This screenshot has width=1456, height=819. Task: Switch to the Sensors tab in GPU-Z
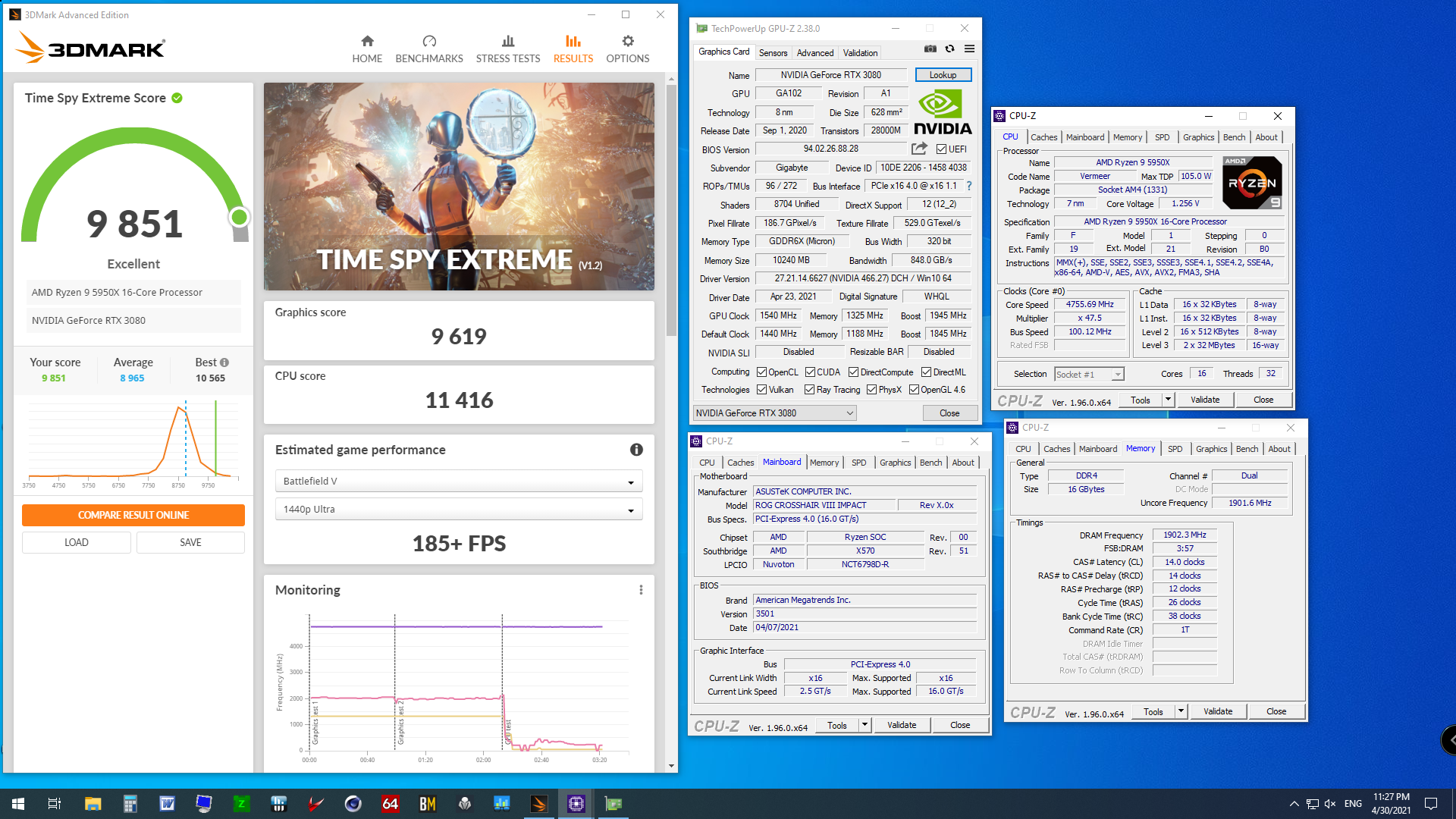773,53
